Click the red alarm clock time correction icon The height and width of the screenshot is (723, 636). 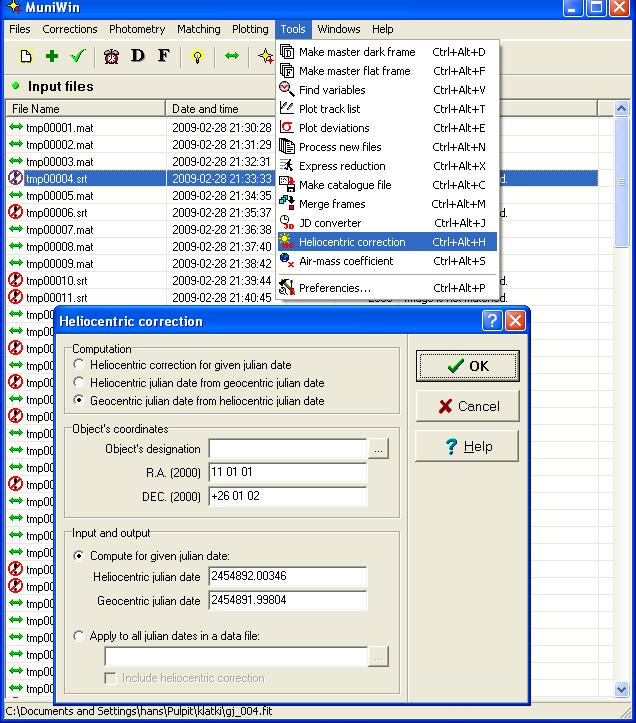point(112,56)
